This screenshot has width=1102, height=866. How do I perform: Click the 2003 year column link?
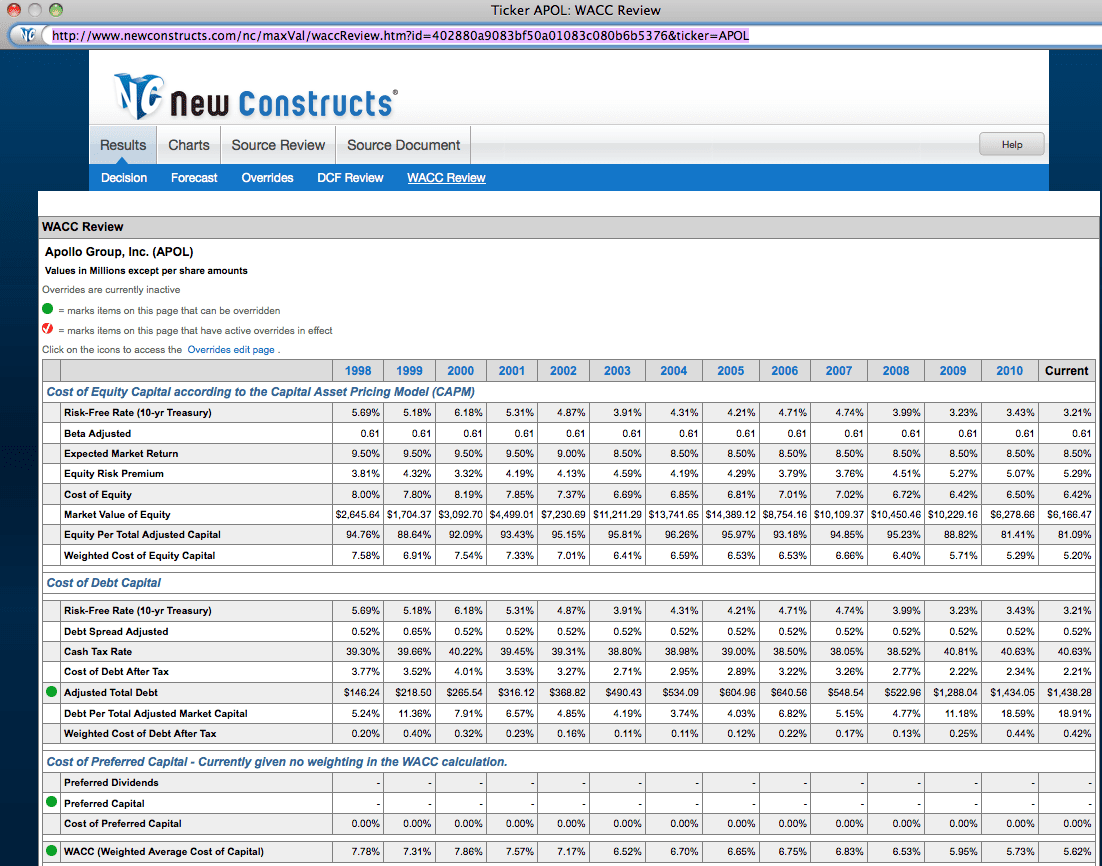point(617,370)
